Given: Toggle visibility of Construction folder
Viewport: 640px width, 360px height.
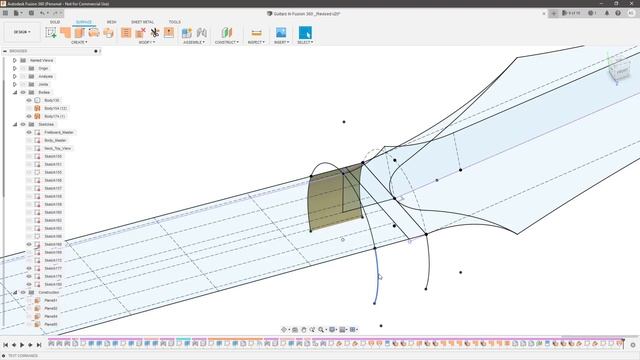Looking at the screenshot, I should (x=23, y=292).
